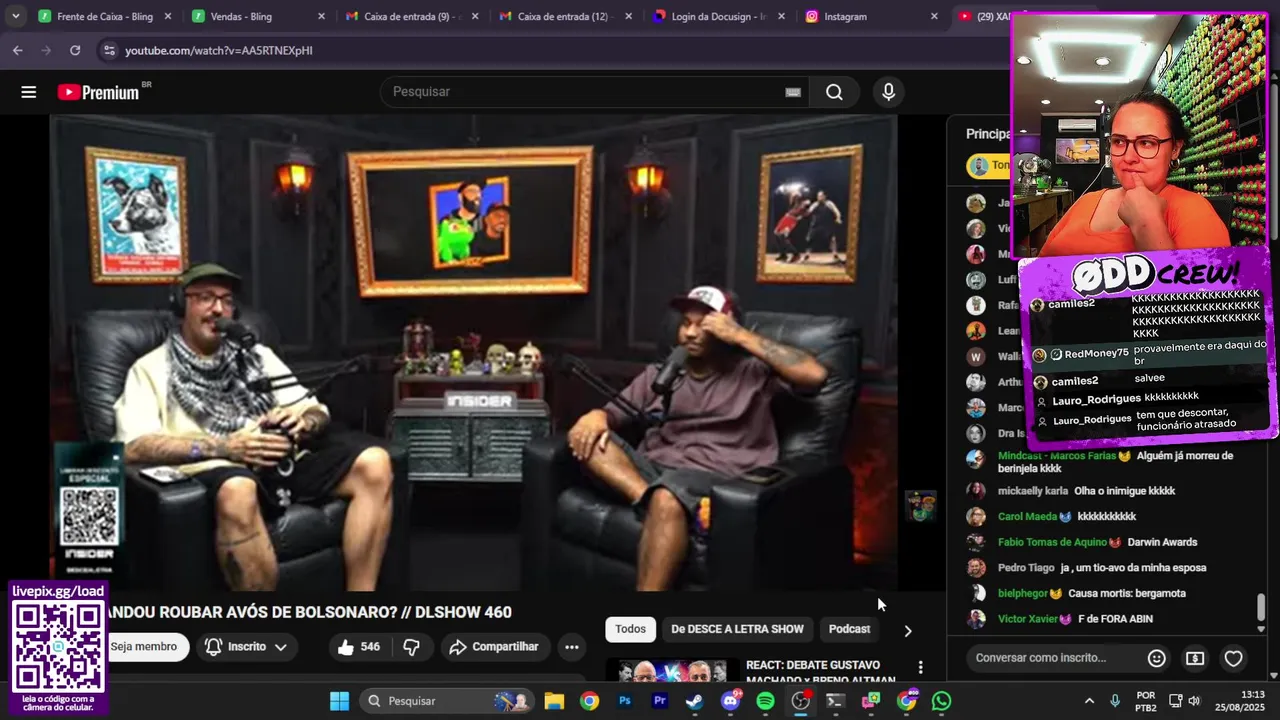Open Windows Start menu

[339, 701]
